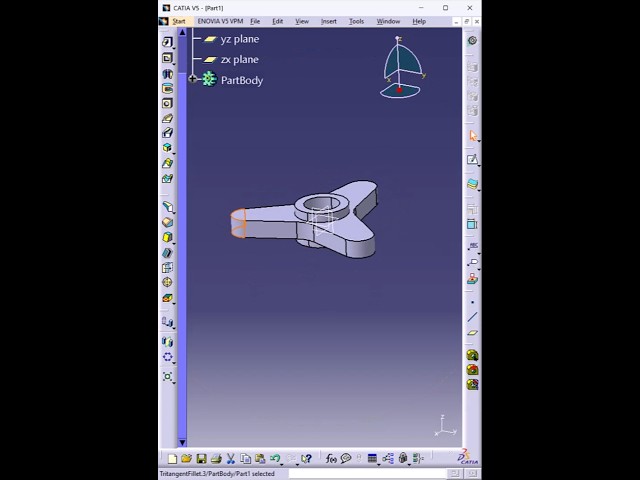Select the Hole tool
Screen dimensions: 640x480
click(167, 103)
